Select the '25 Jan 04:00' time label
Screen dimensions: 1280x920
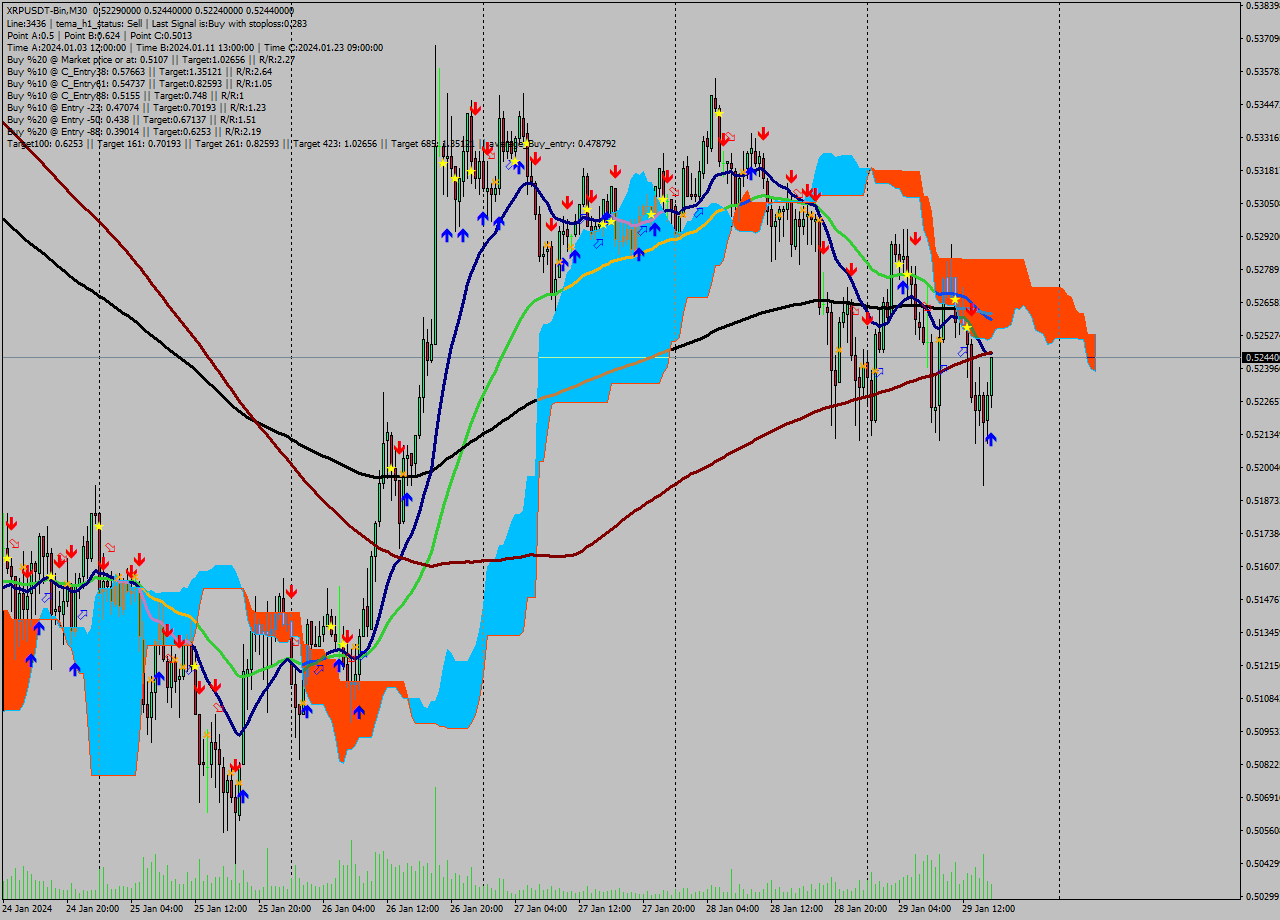click(x=157, y=909)
